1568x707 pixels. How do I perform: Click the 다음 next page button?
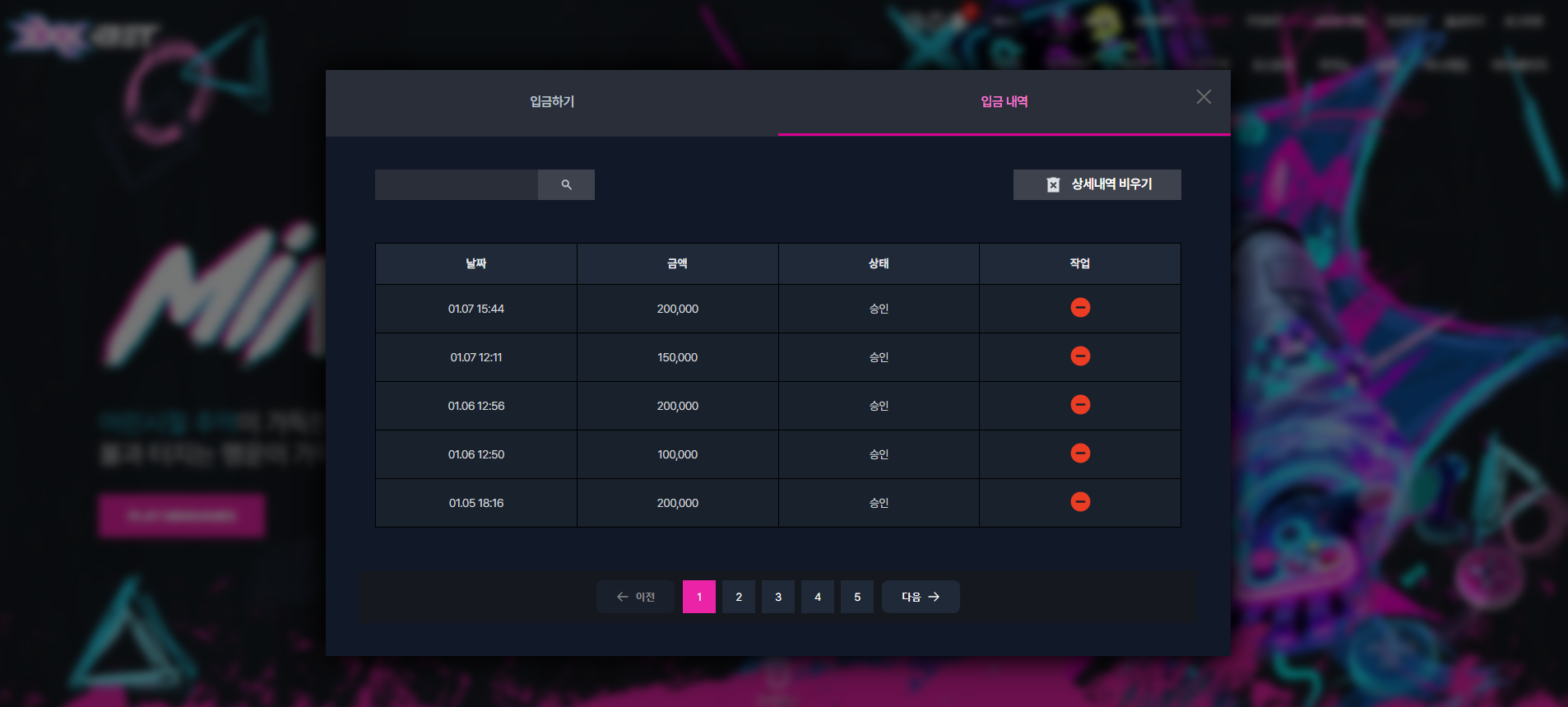click(921, 597)
